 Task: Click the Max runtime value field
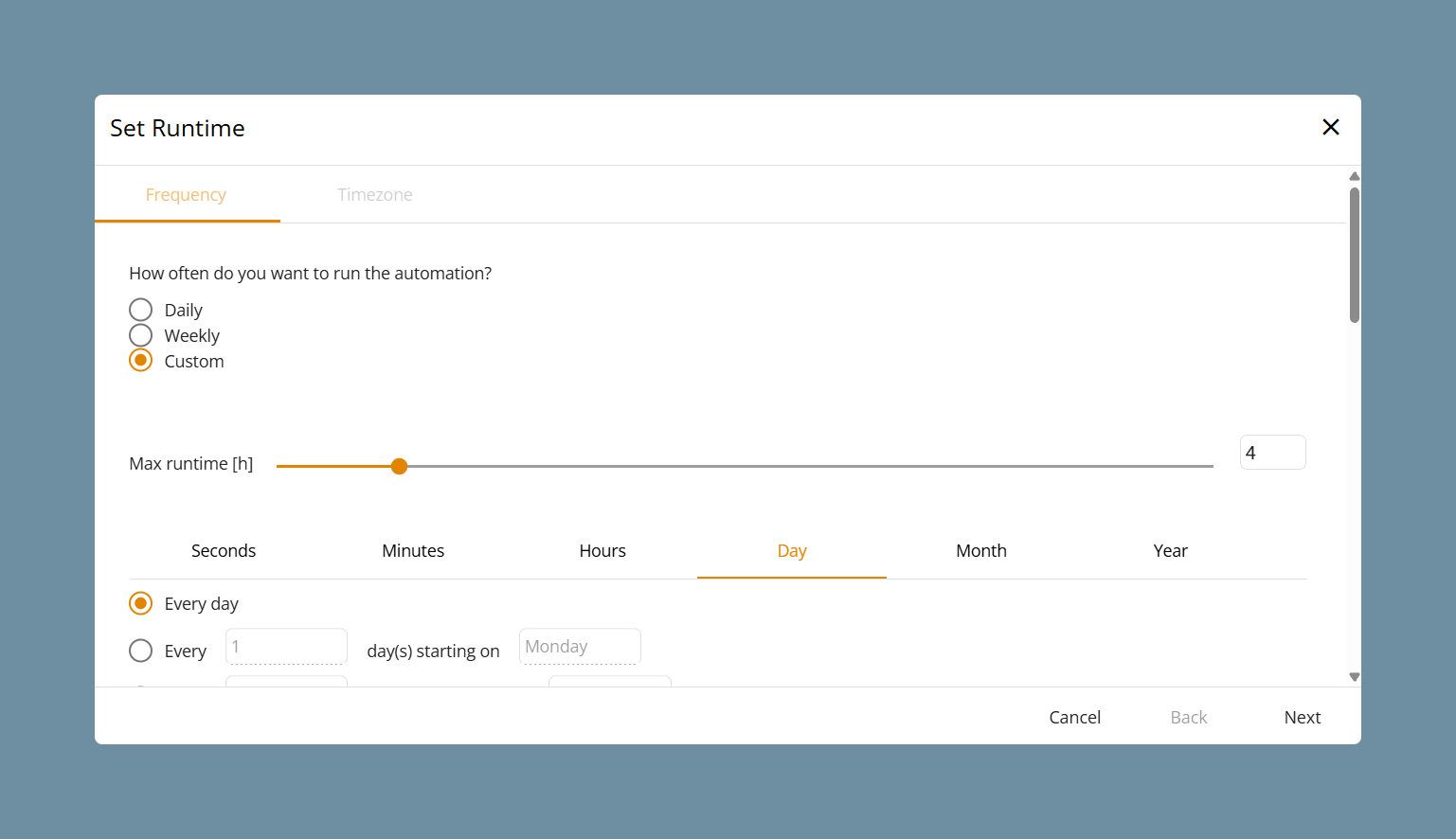1273,453
